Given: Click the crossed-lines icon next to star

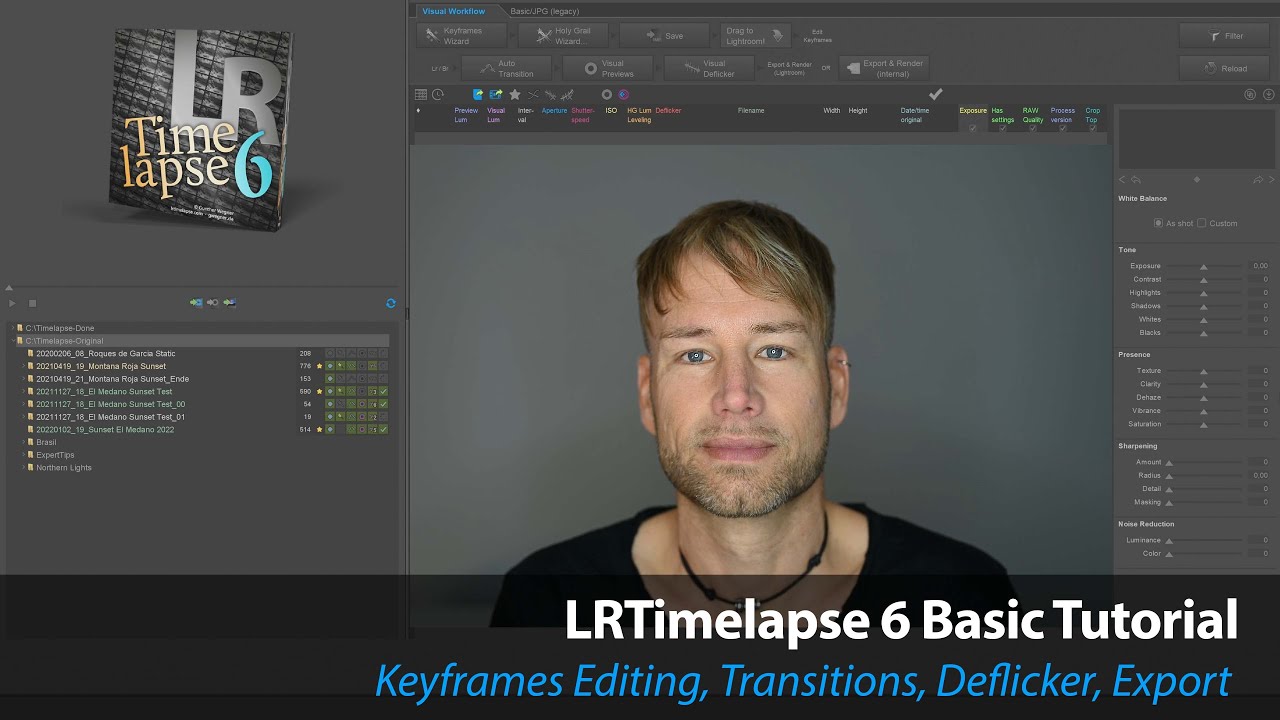Looking at the screenshot, I should (x=533, y=95).
